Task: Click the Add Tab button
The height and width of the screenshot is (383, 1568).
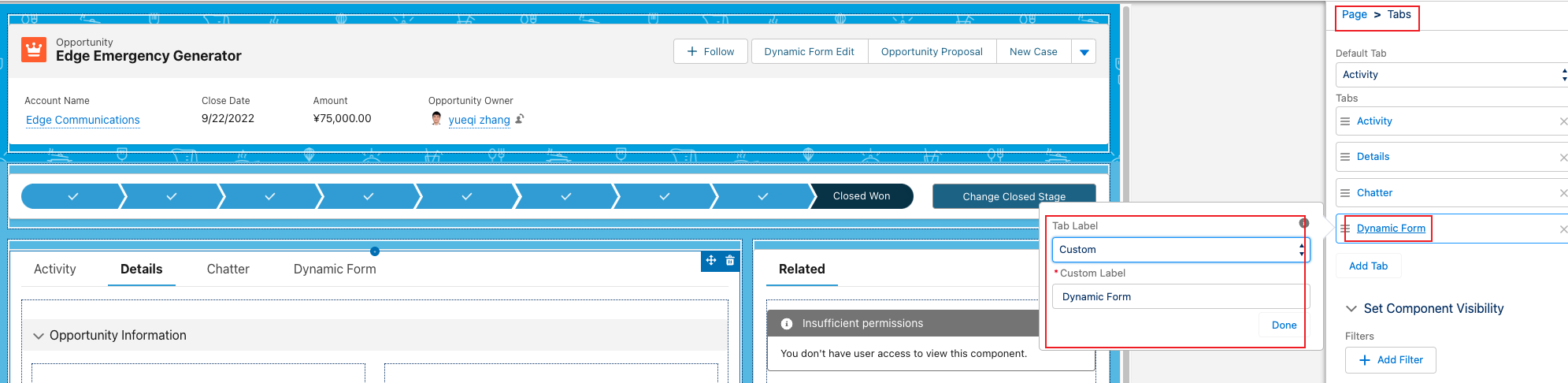Action: point(1369,266)
